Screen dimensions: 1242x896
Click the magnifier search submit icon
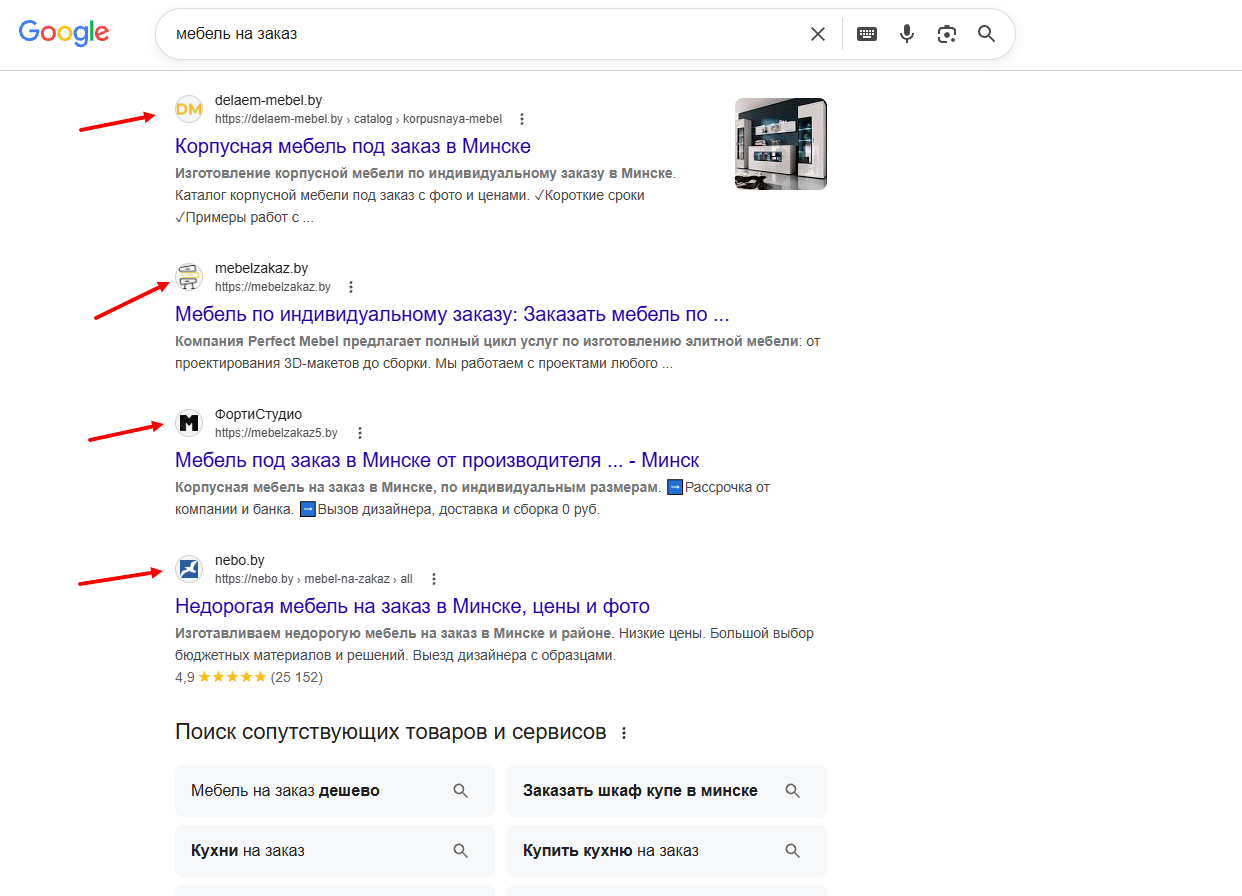pos(987,34)
